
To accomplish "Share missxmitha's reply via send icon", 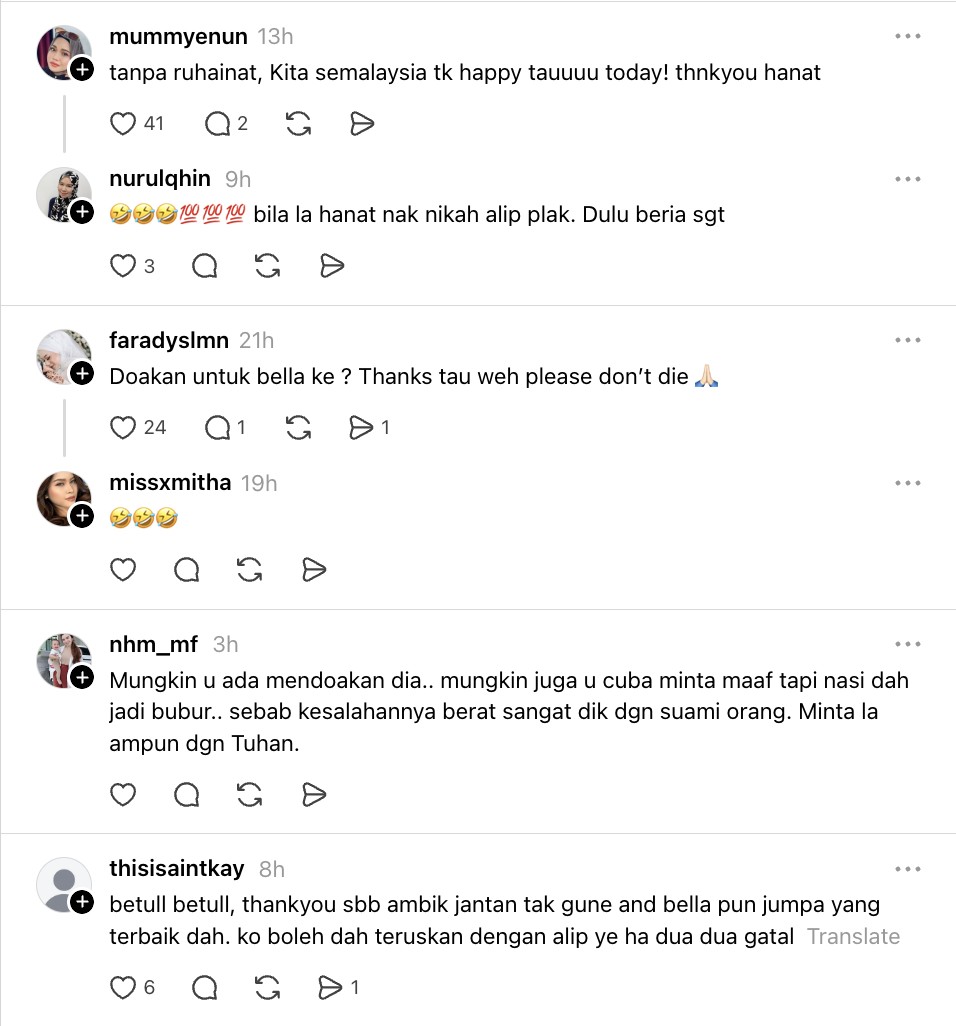I will [314, 570].
